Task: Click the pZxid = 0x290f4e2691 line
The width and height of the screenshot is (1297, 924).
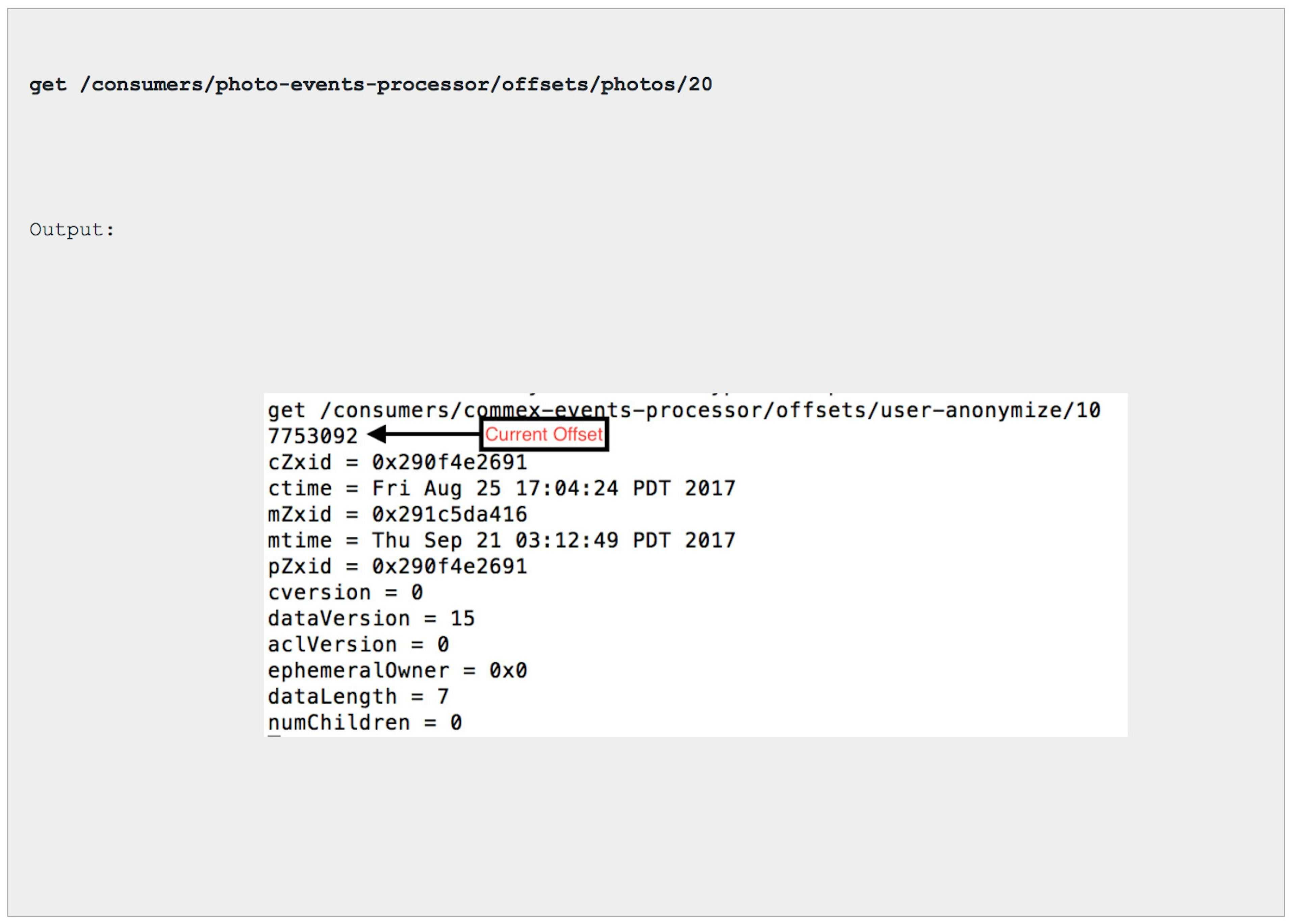Action: pos(397,567)
